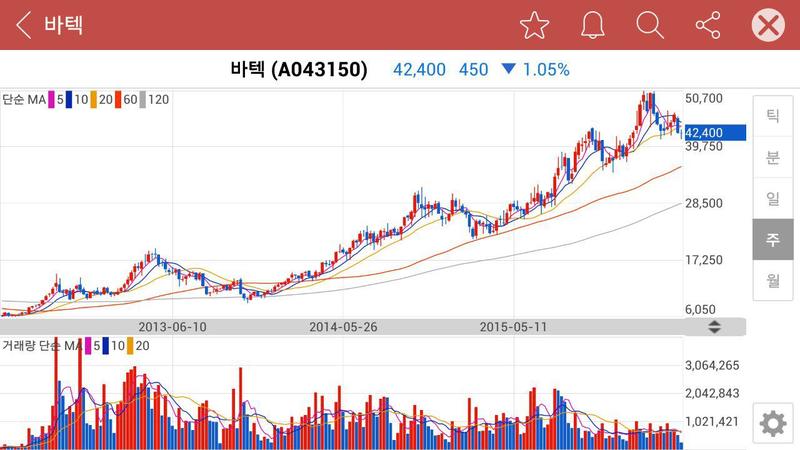
Task: Tap the 2015-05-11 date label
Action: (513, 327)
